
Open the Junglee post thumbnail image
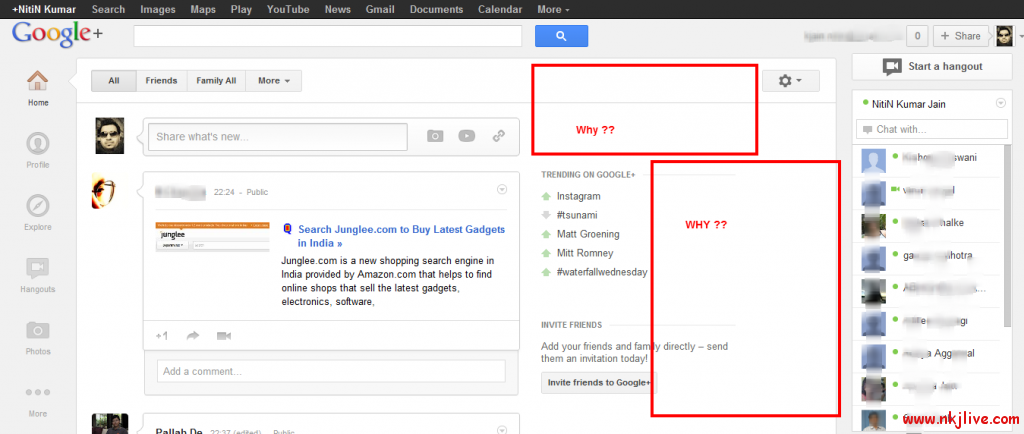pyautogui.click(x=212, y=237)
